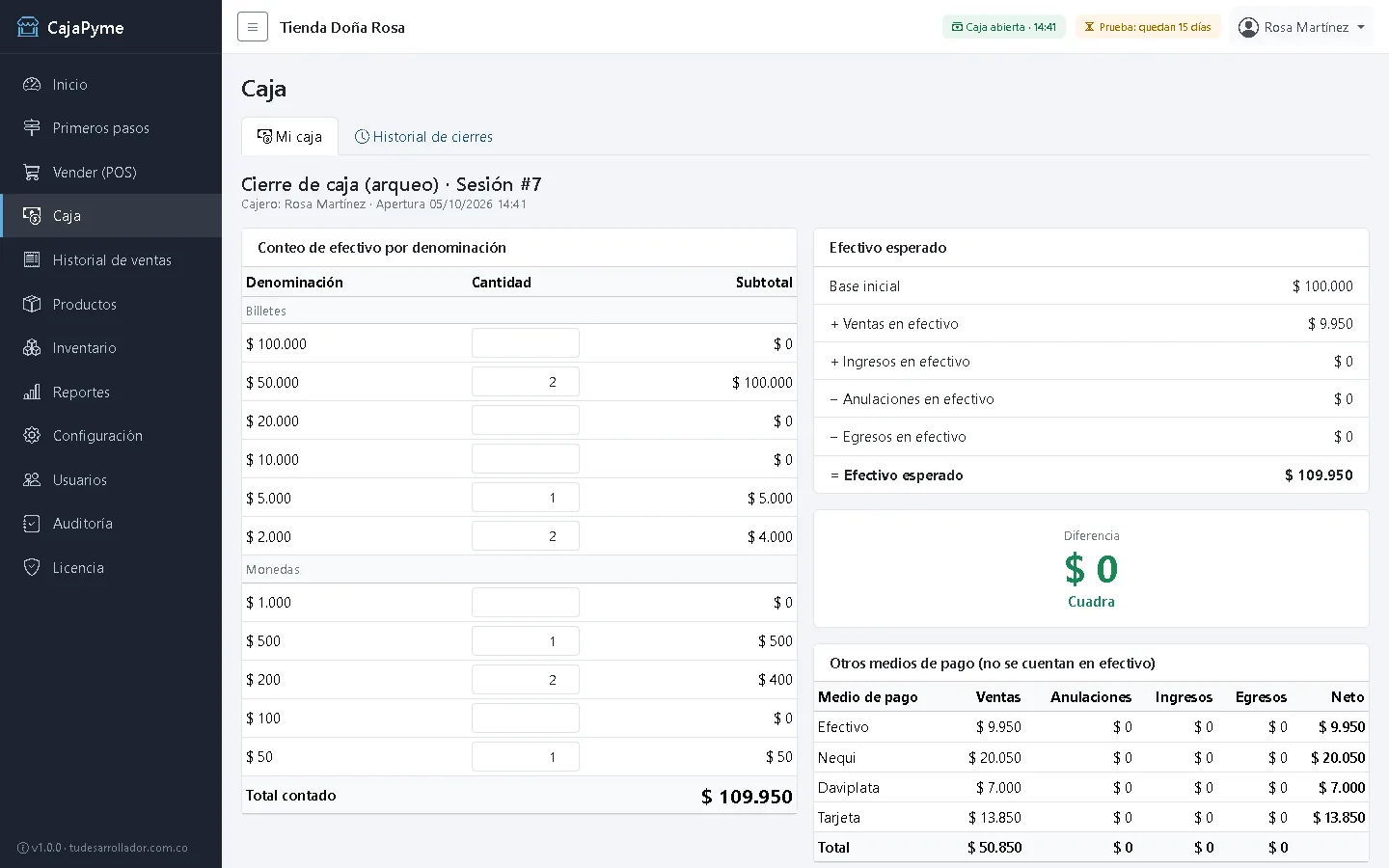Click the Productos box icon
1389x868 pixels.
tap(32, 304)
